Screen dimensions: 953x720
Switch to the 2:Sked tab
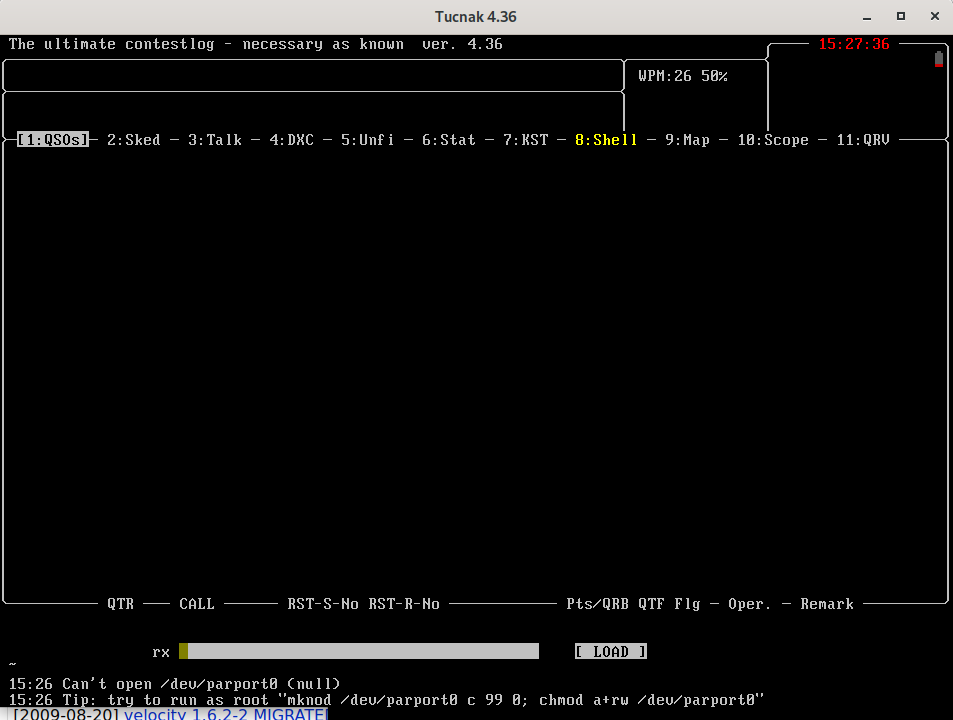[134, 140]
